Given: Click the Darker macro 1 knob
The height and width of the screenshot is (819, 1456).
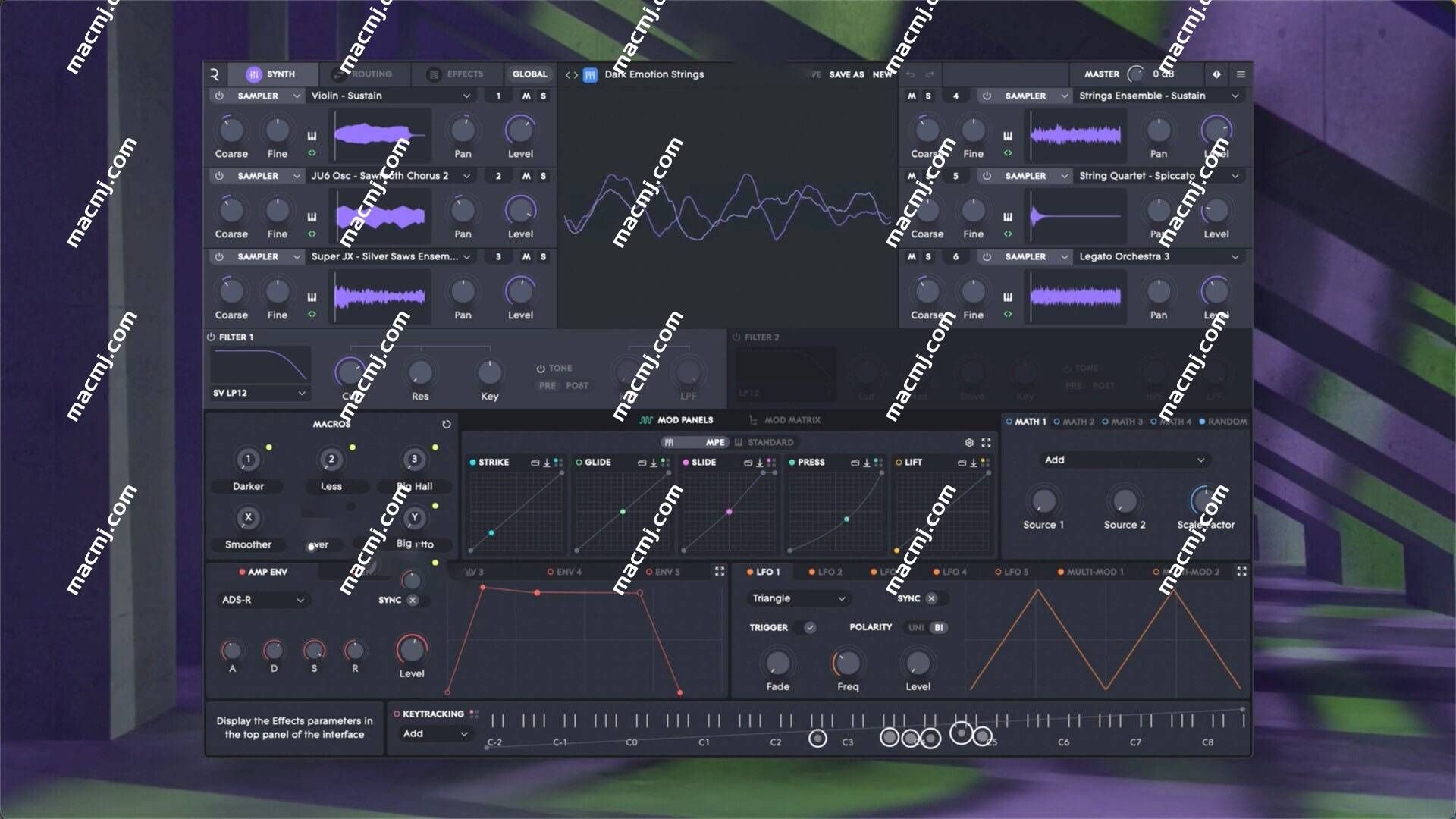Looking at the screenshot, I should [248, 460].
